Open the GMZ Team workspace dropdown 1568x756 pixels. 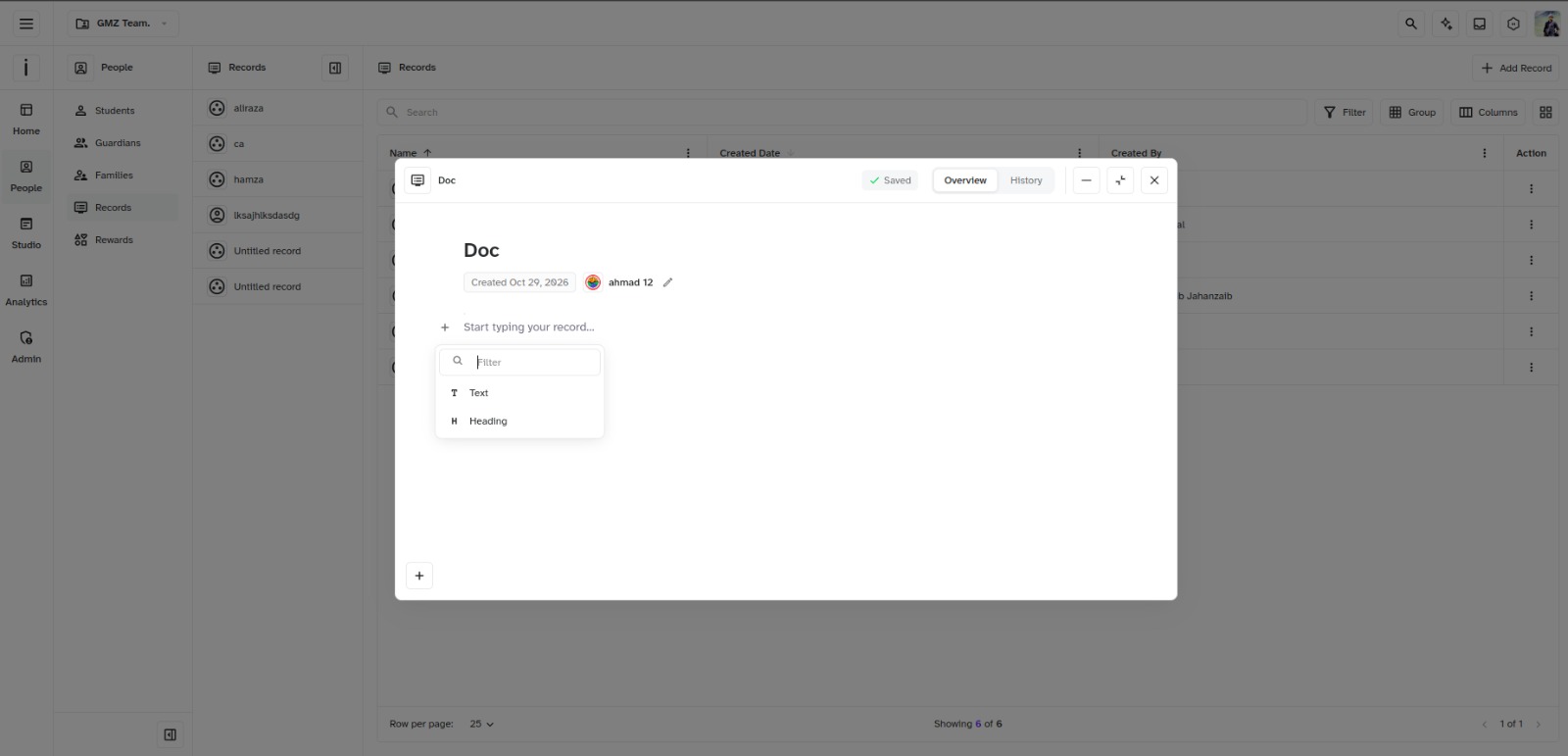122,24
